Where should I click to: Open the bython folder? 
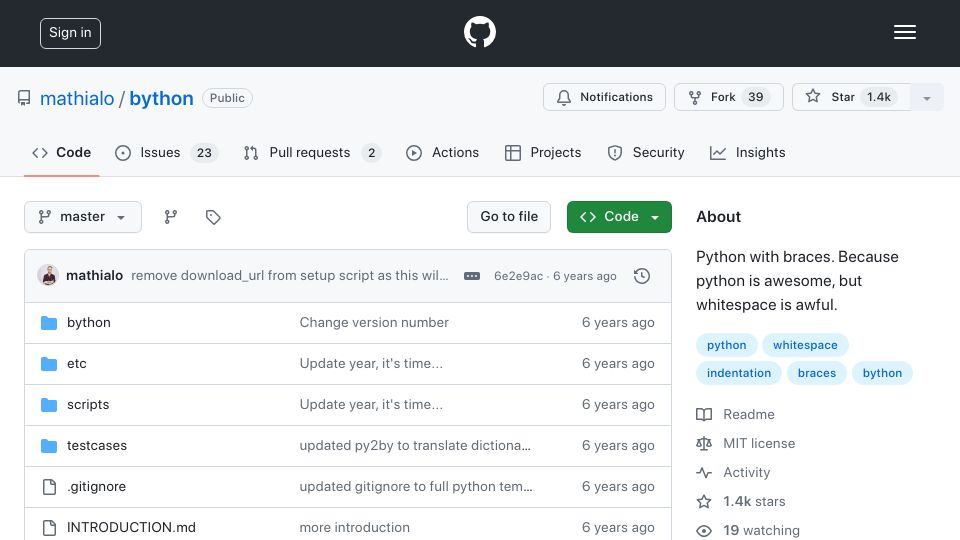pos(89,323)
